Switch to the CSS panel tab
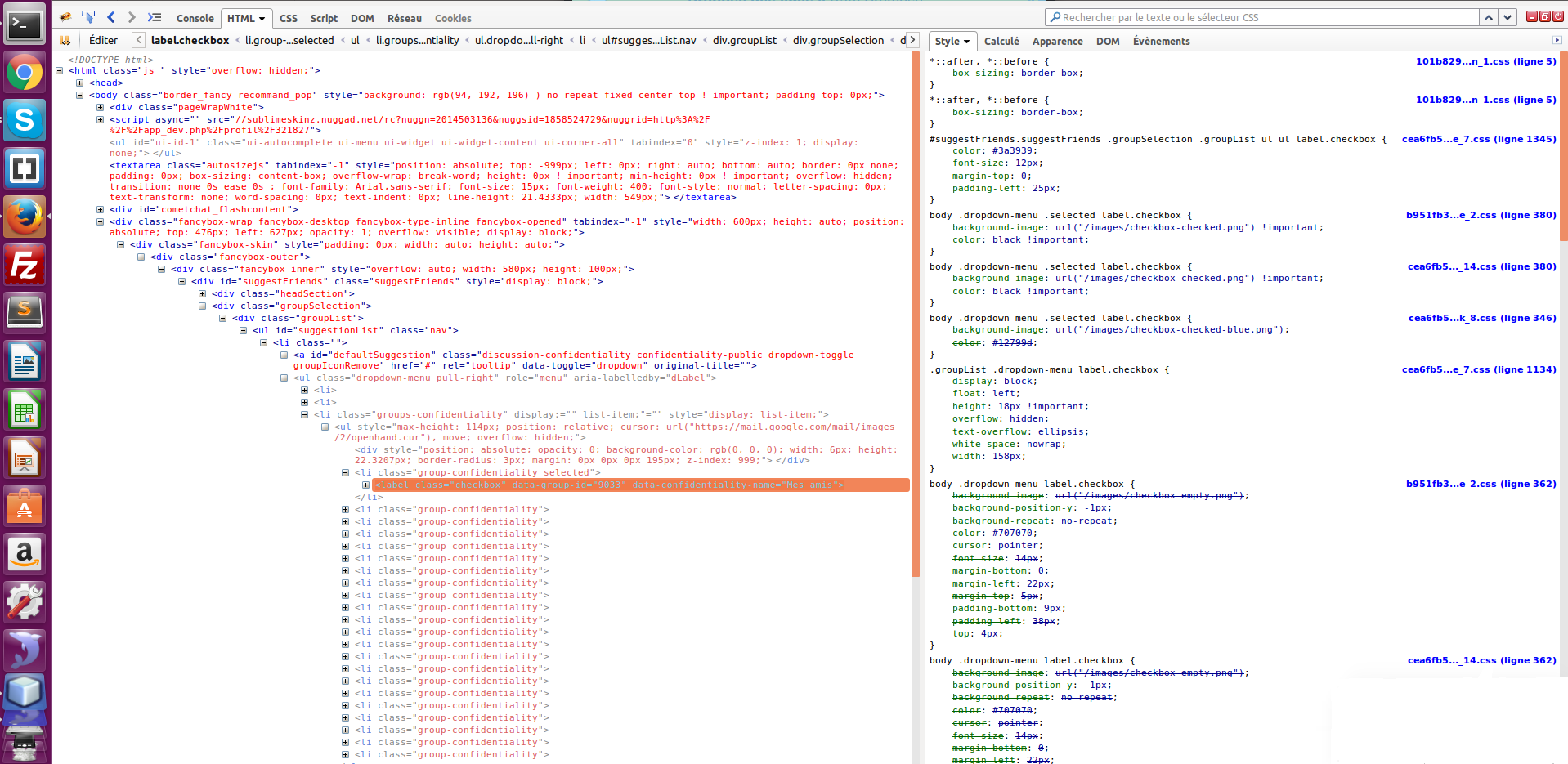1568x764 pixels. point(289,18)
